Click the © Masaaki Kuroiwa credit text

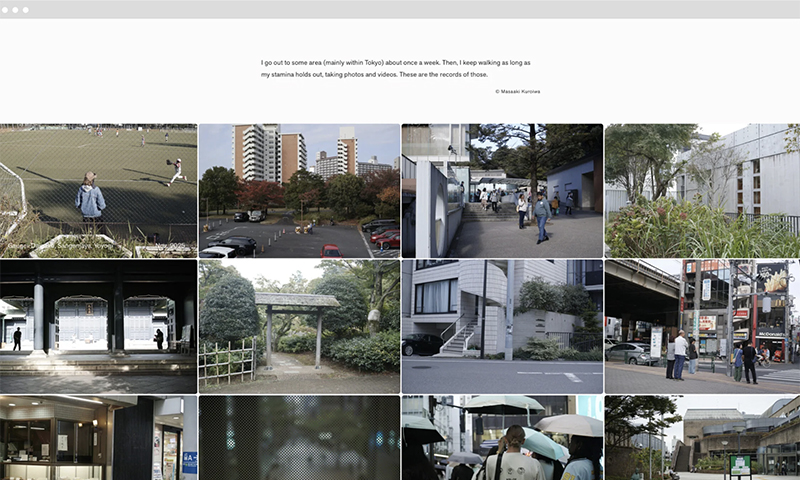coord(517,91)
